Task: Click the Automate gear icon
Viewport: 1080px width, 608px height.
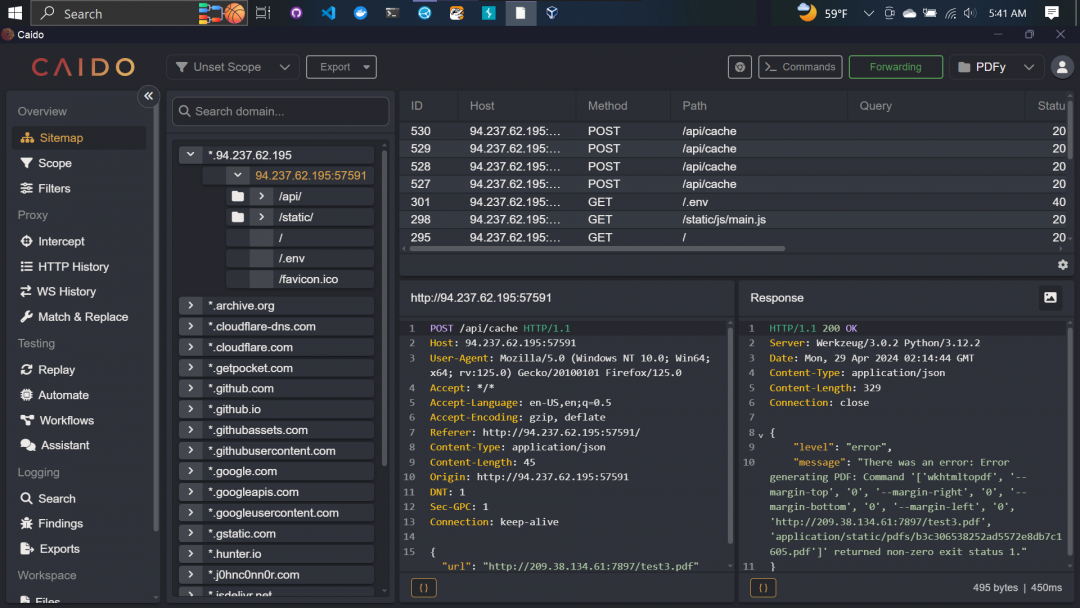Action: coord(26,395)
